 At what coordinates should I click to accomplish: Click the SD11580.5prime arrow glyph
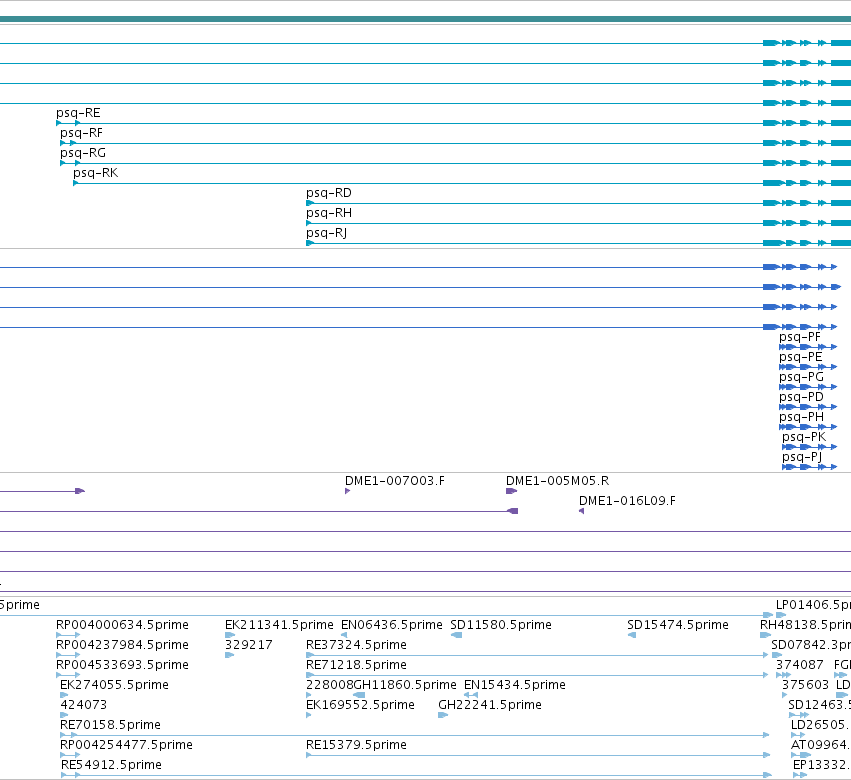(x=456, y=635)
